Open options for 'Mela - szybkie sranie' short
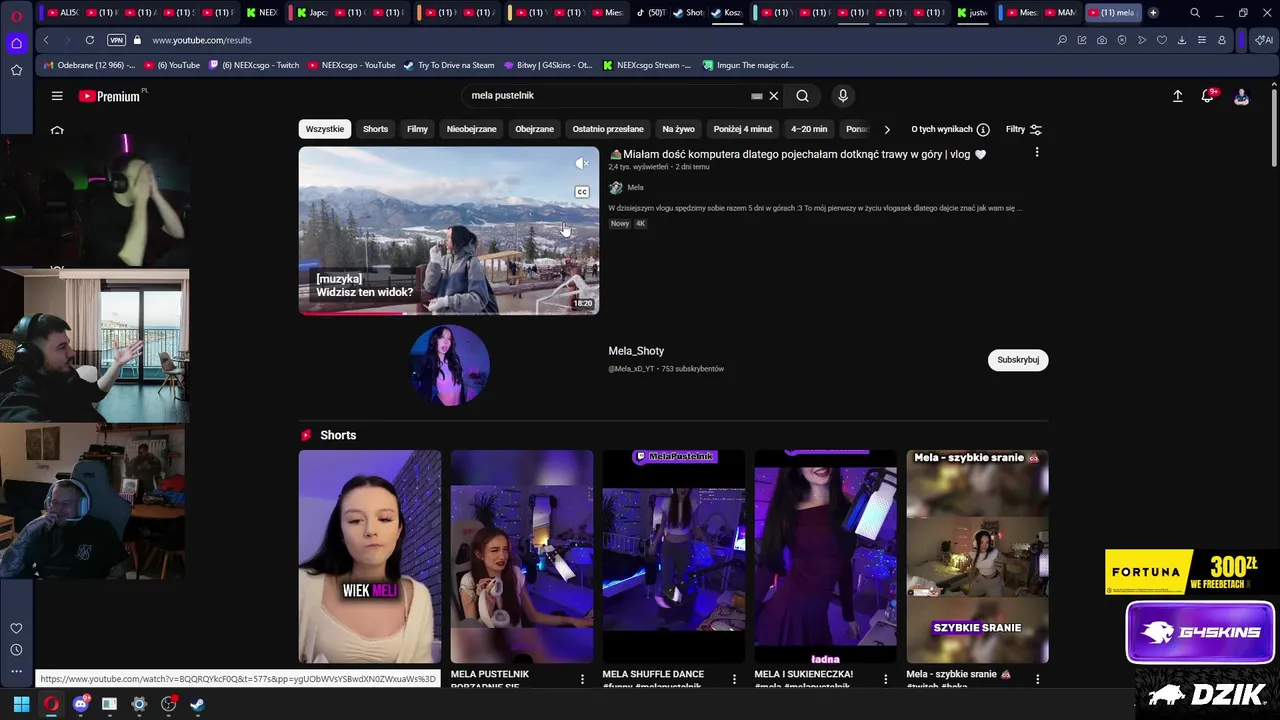The height and width of the screenshot is (720, 1280). point(1037,679)
